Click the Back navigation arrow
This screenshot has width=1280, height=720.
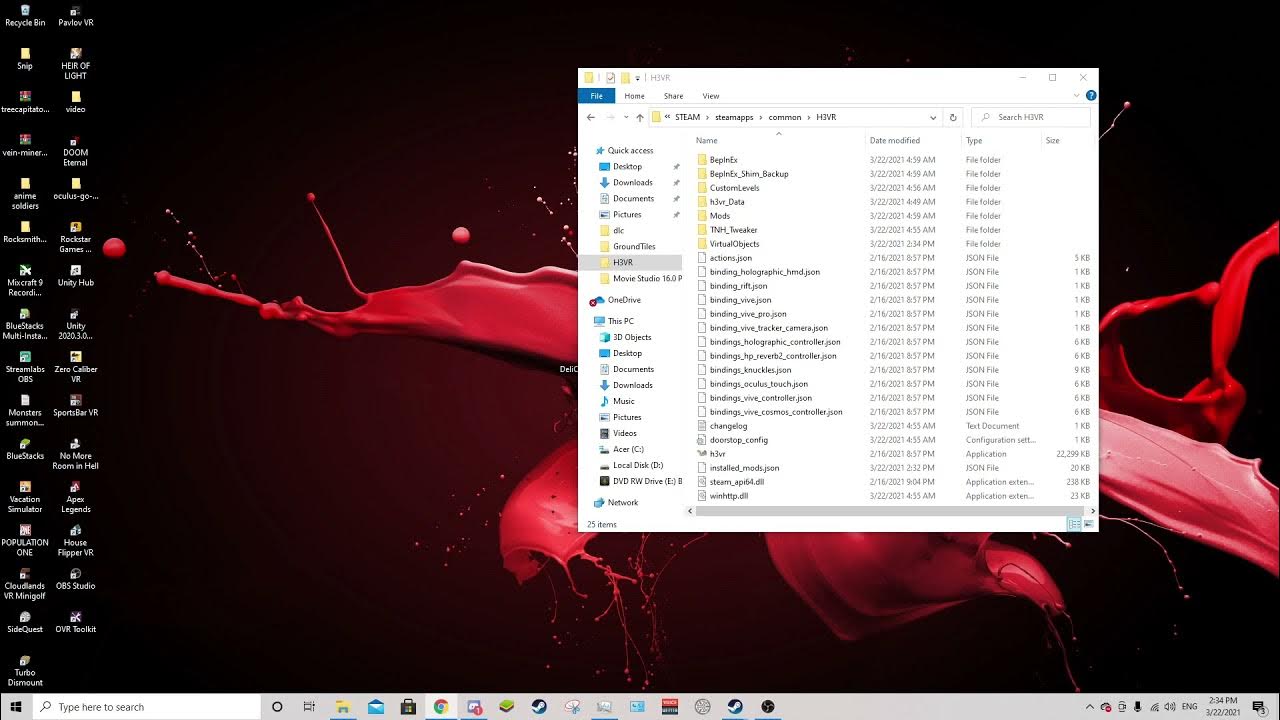(591, 117)
